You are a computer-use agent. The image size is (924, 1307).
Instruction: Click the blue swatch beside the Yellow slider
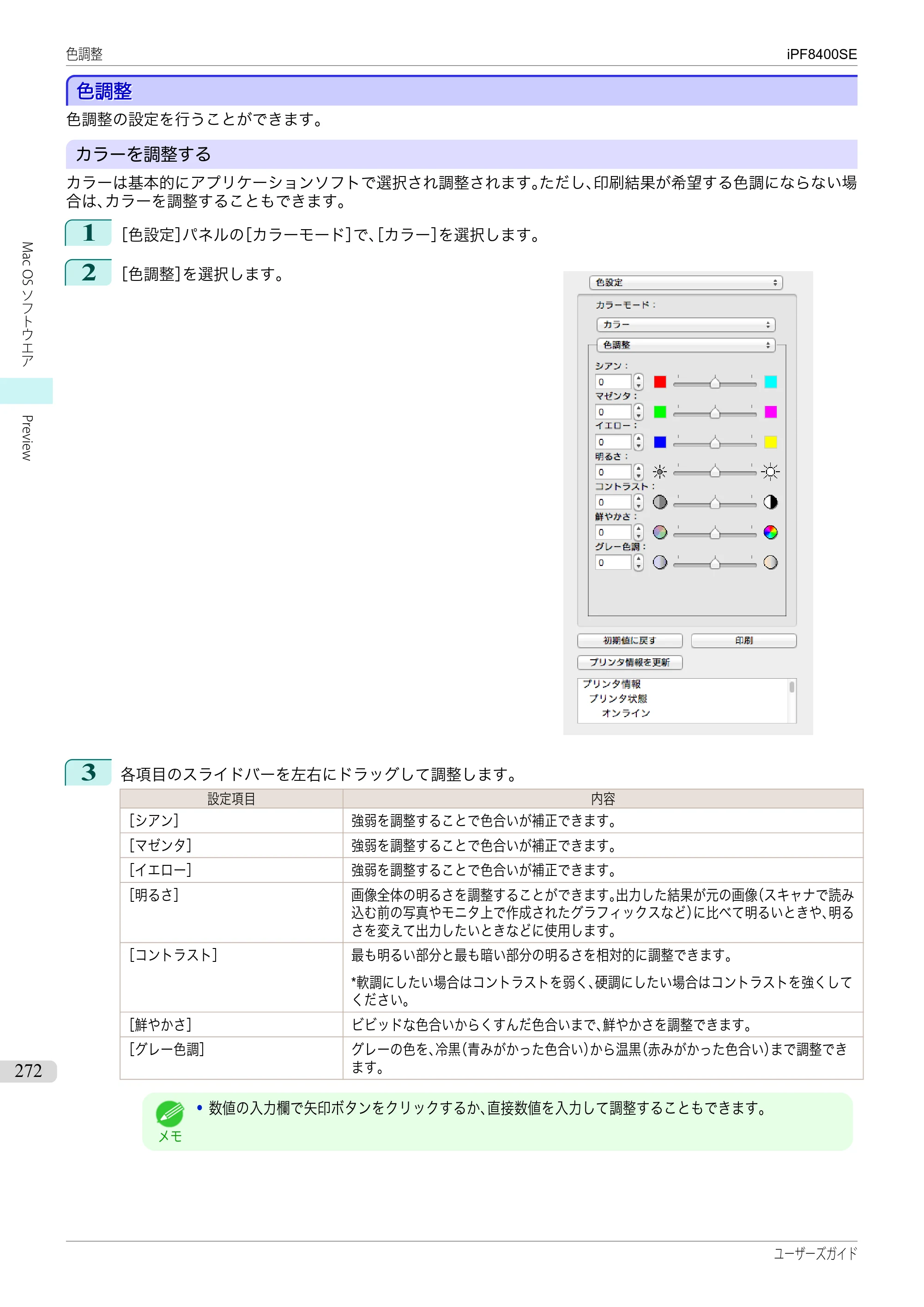click(660, 442)
